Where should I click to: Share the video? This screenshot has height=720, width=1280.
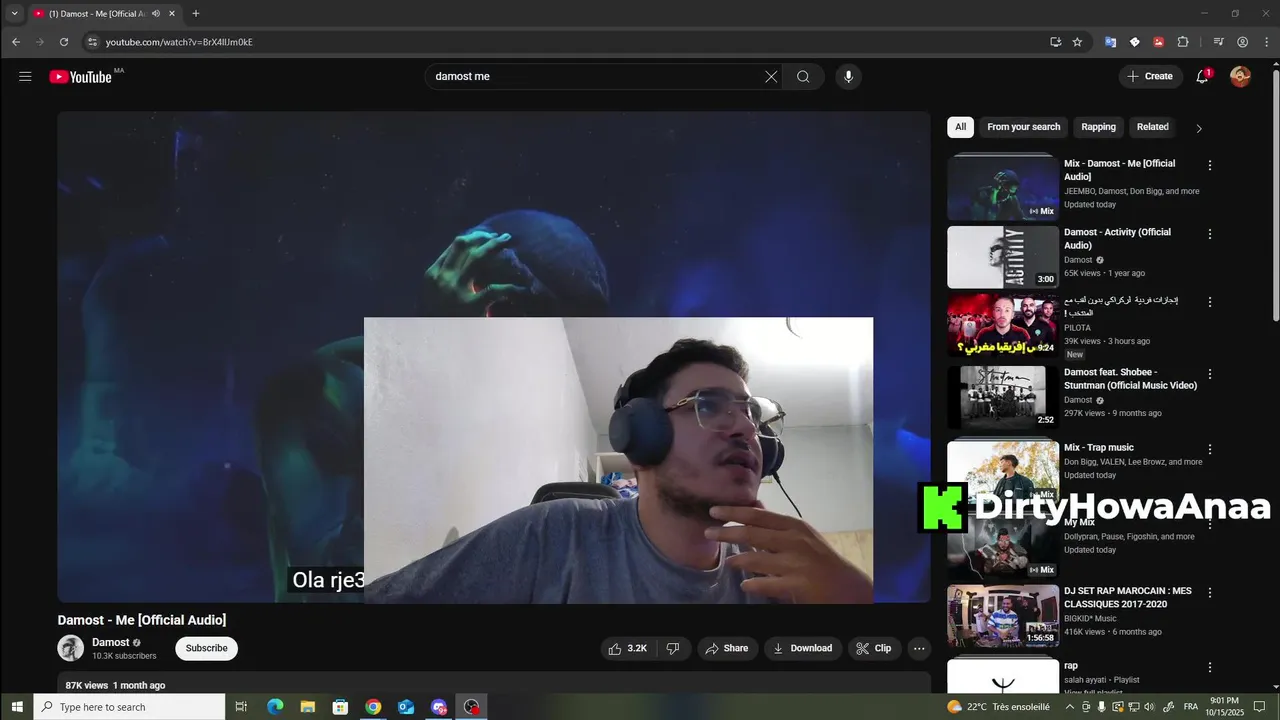[x=727, y=648]
